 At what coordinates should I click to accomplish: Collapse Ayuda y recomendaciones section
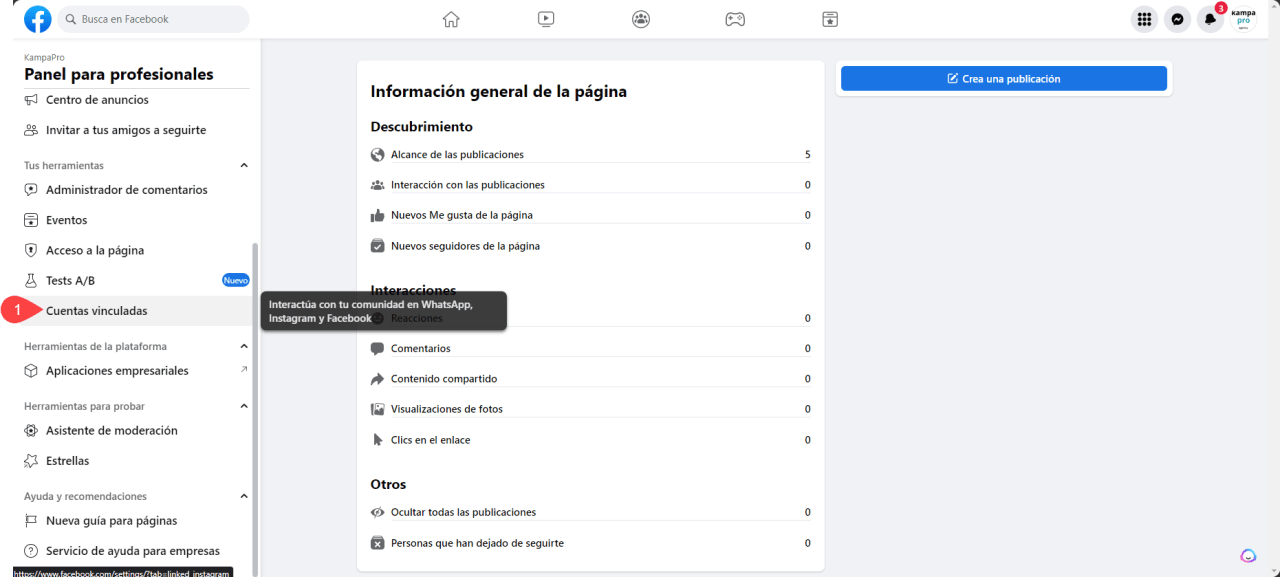coord(244,497)
